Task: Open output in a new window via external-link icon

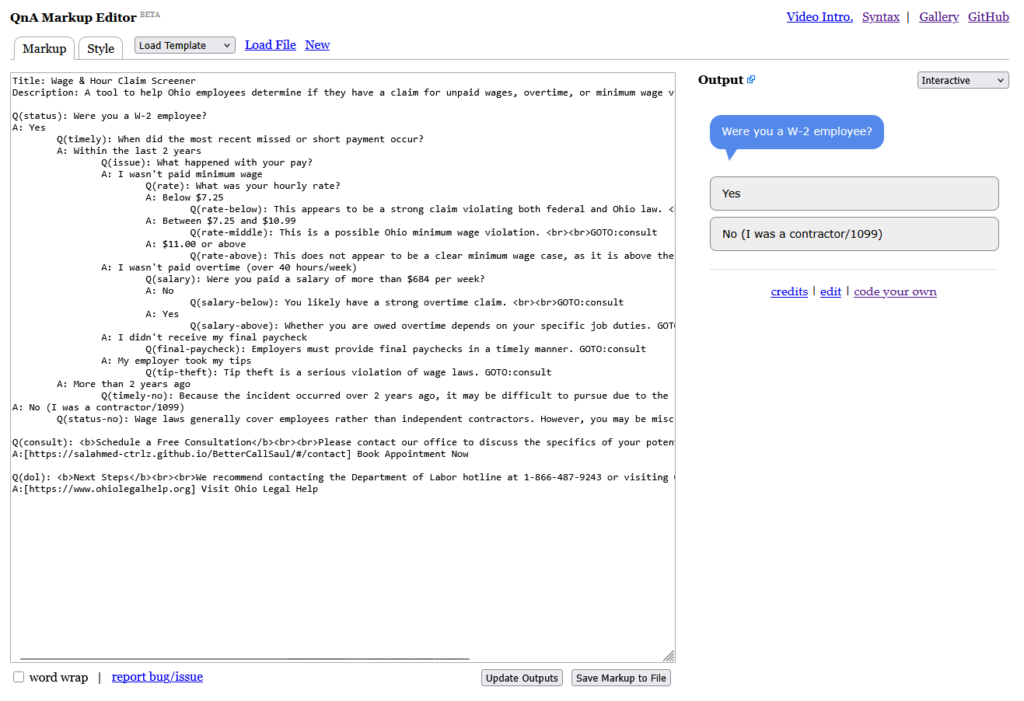Action: click(751, 79)
